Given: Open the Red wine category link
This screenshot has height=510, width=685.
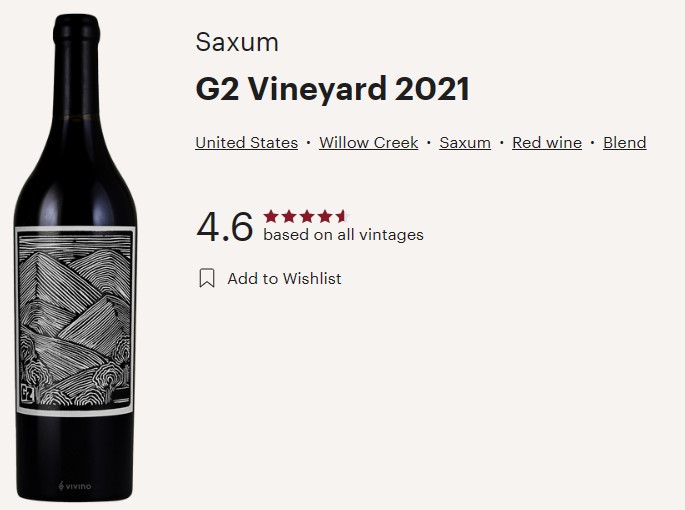Looking at the screenshot, I should pyautogui.click(x=547, y=142).
